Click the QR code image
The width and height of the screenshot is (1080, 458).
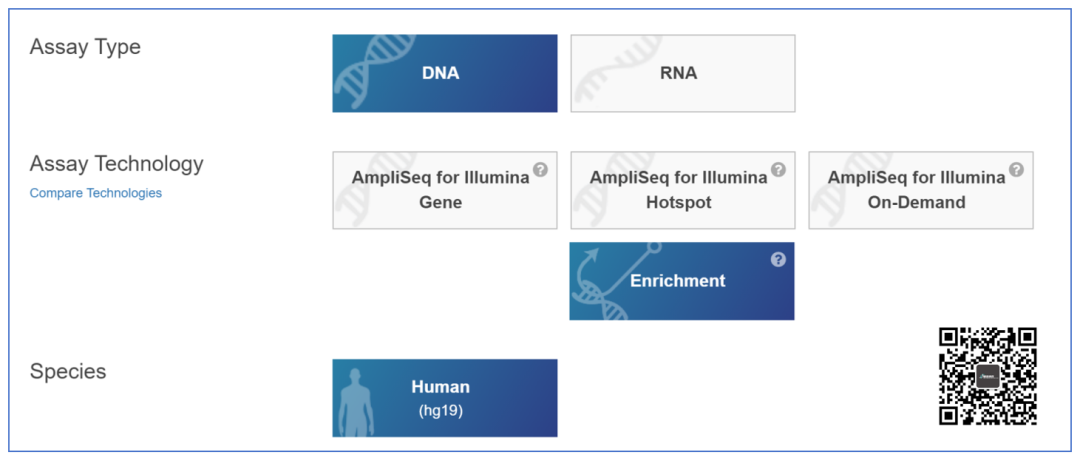[x=988, y=376]
